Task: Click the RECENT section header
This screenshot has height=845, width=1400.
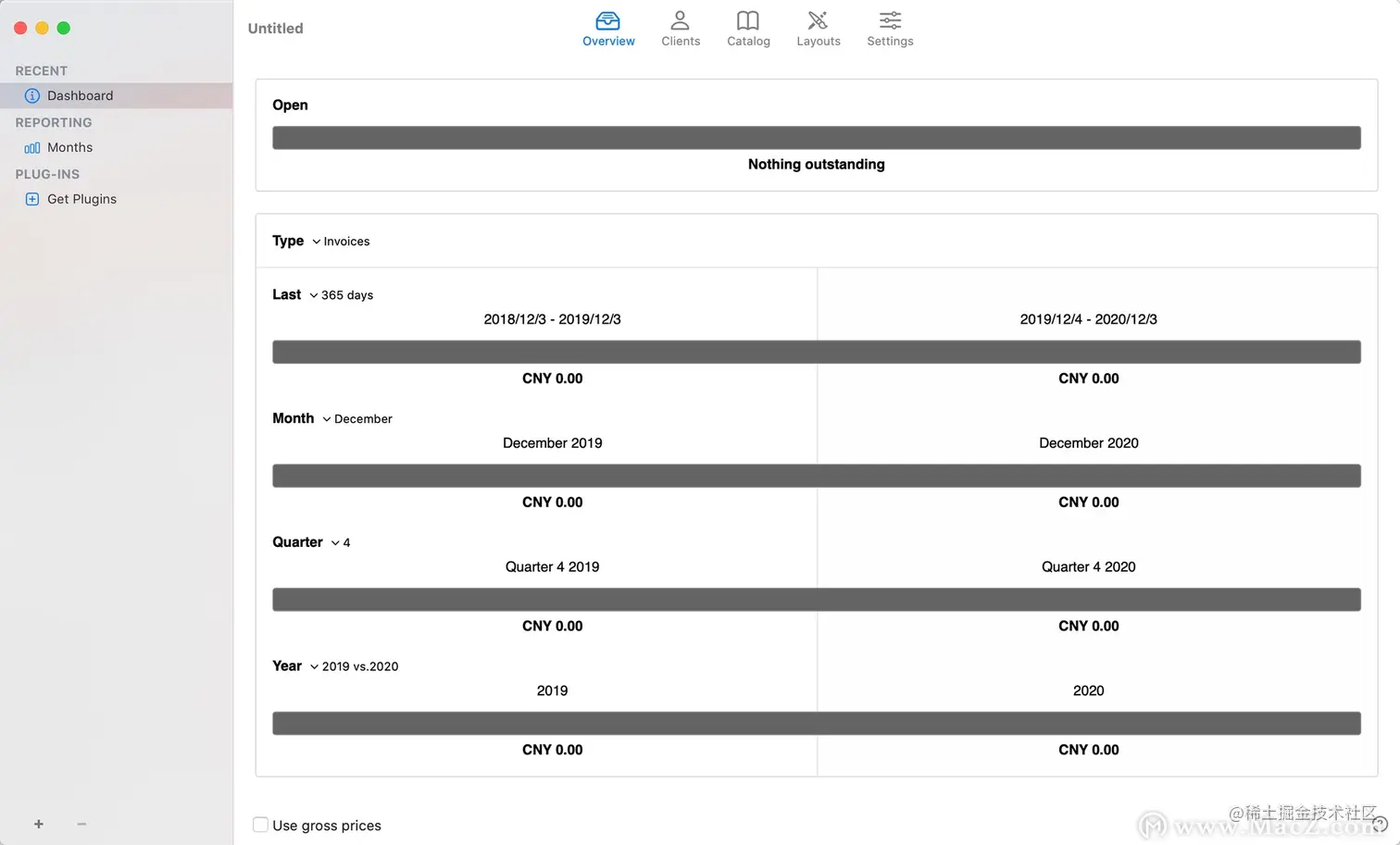Action: [42, 71]
